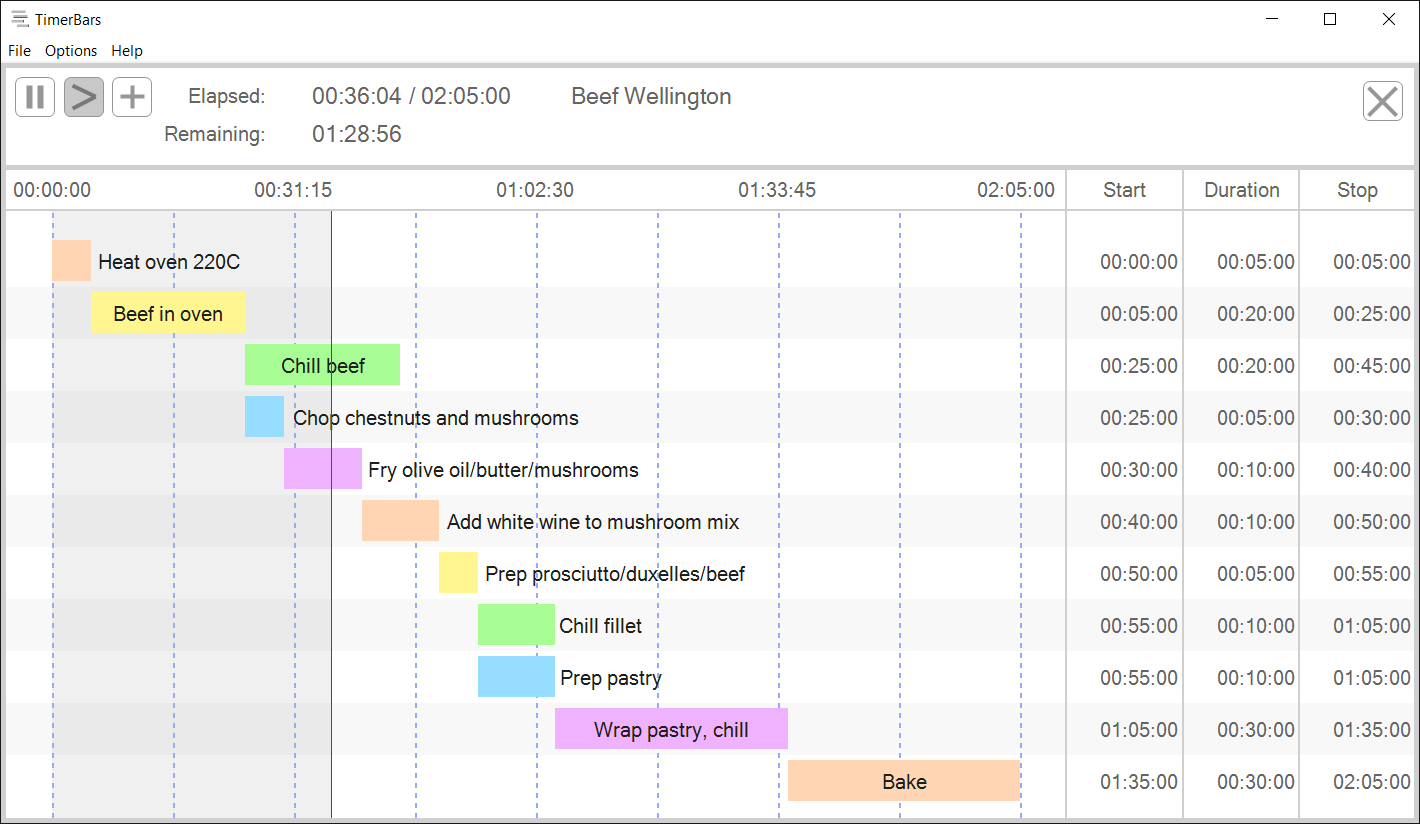Click the Start column header
The width and height of the screenshot is (1420, 825).
[x=1124, y=190]
